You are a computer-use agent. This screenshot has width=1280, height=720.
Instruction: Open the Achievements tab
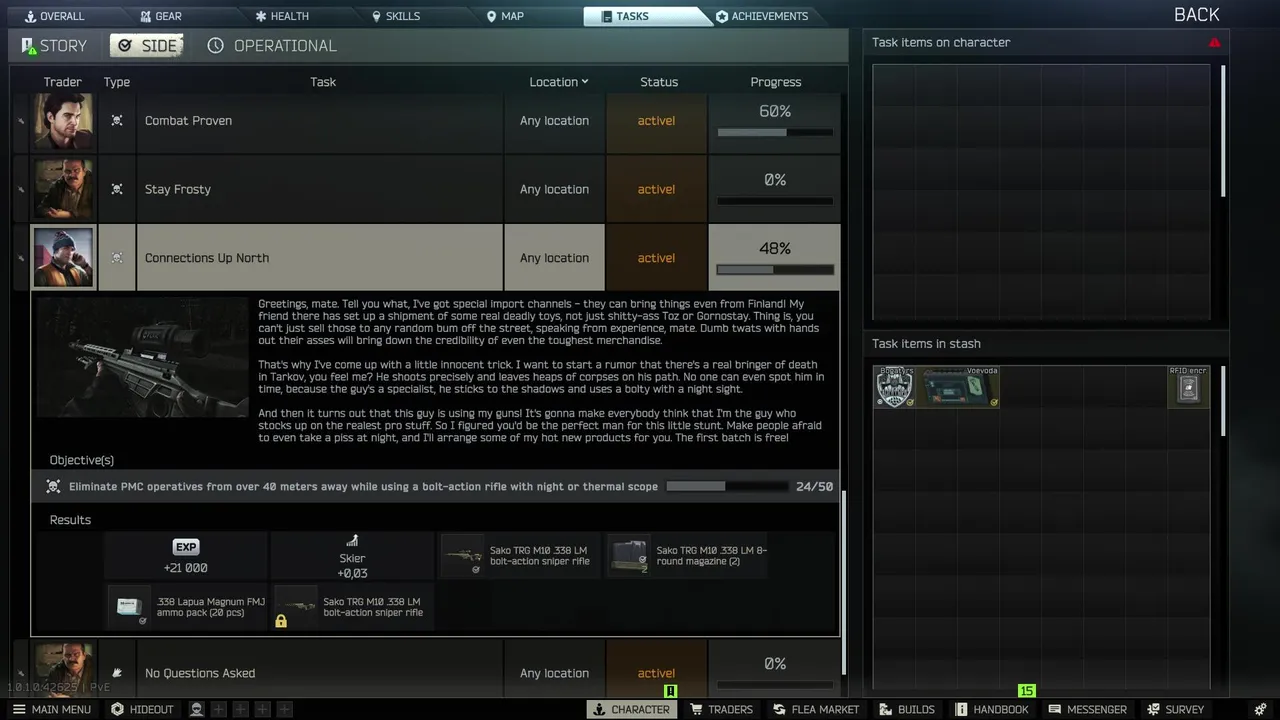tap(762, 16)
